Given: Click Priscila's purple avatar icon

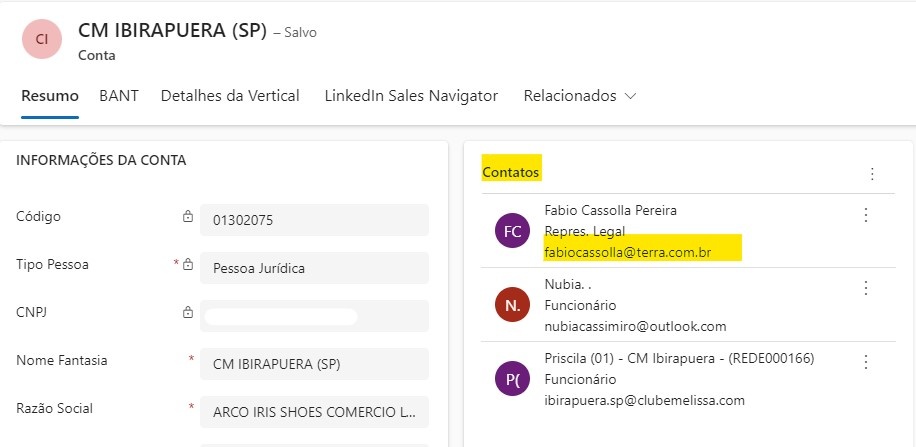Looking at the screenshot, I should (x=512, y=376).
